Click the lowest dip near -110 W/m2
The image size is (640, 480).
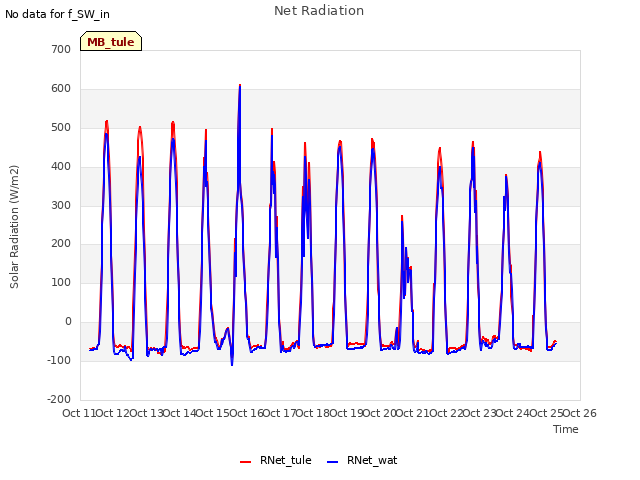coord(232,364)
